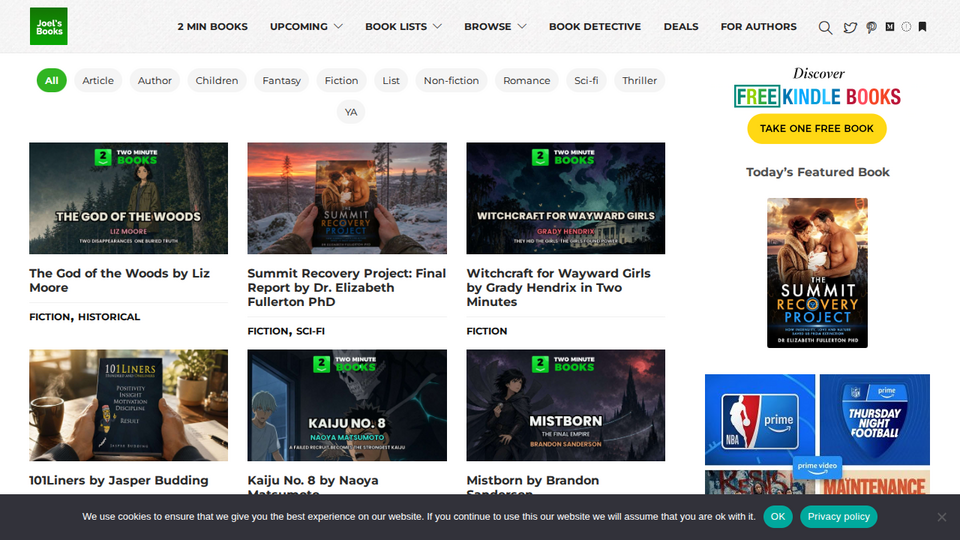Viewport: 960px width, 540px height.
Task: Click the bookmark icon in header
Action: pyautogui.click(x=923, y=26)
